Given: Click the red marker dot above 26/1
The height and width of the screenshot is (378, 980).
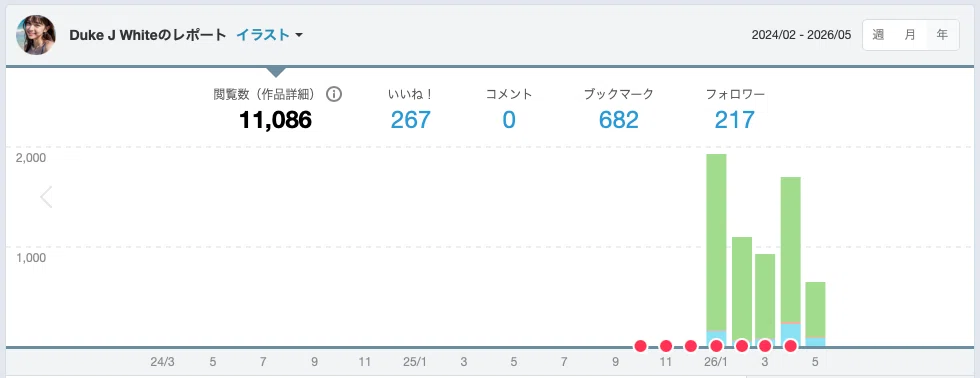Looking at the screenshot, I should point(716,346).
